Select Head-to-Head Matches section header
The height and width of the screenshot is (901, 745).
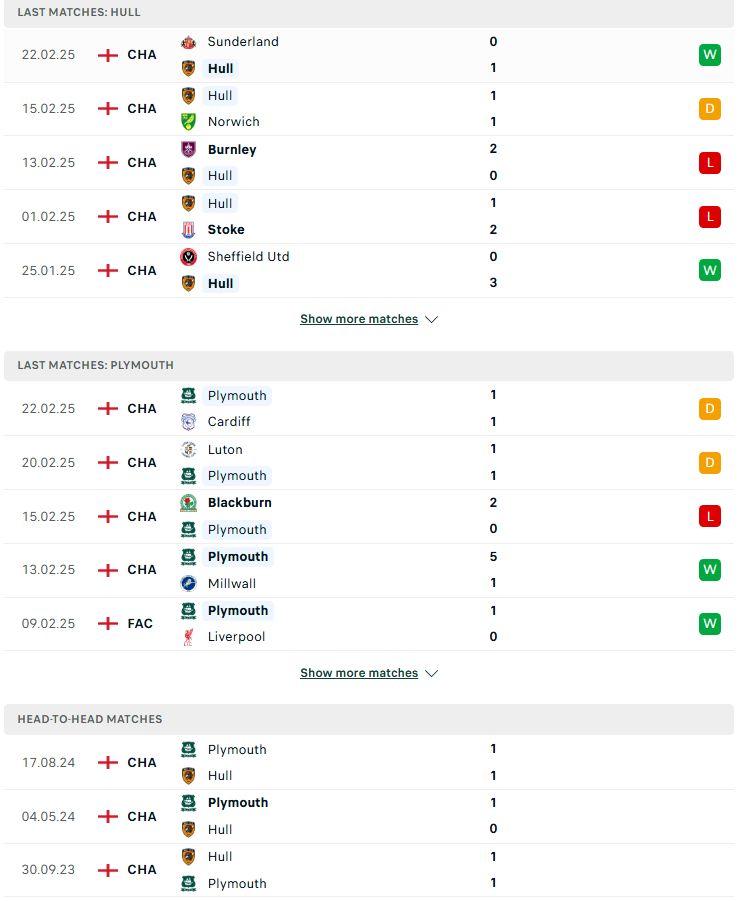(x=369, y=719)
